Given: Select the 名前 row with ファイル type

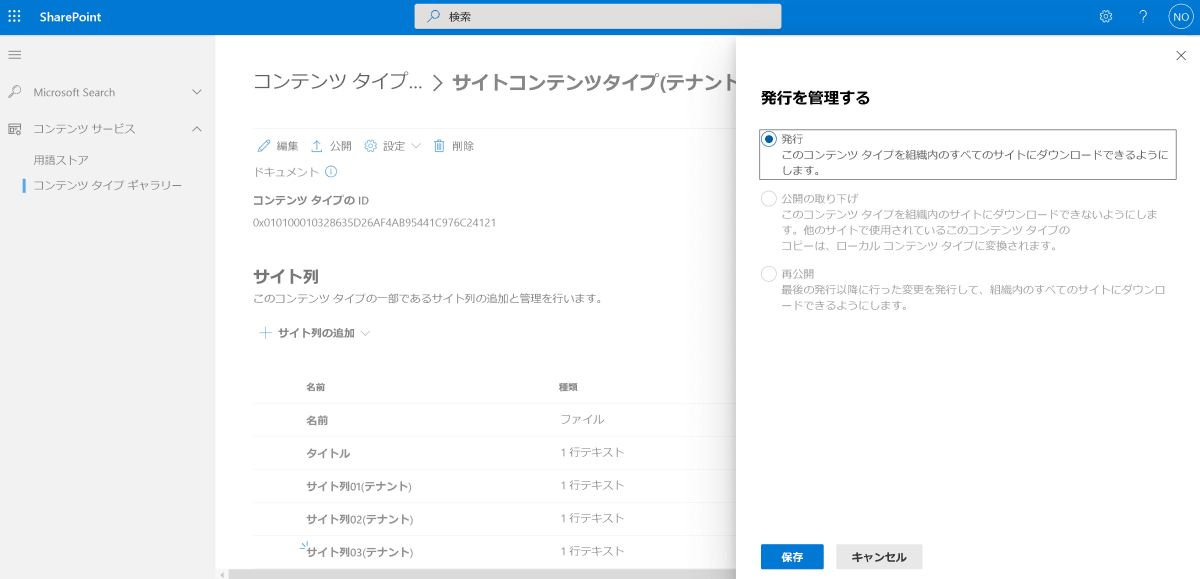Looking at the screenshot, I should pyautogui.click(x=494, y=420).
